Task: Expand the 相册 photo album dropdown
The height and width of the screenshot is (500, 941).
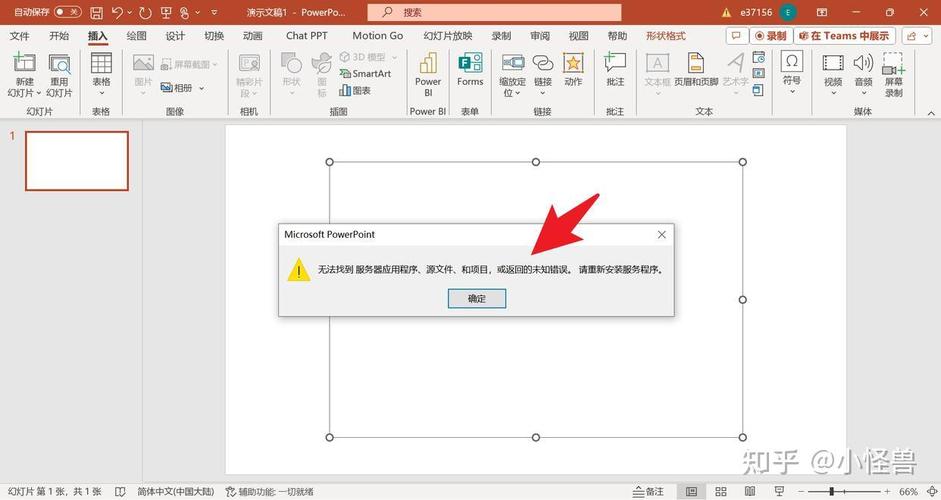Action: click(x=201, y=88)
